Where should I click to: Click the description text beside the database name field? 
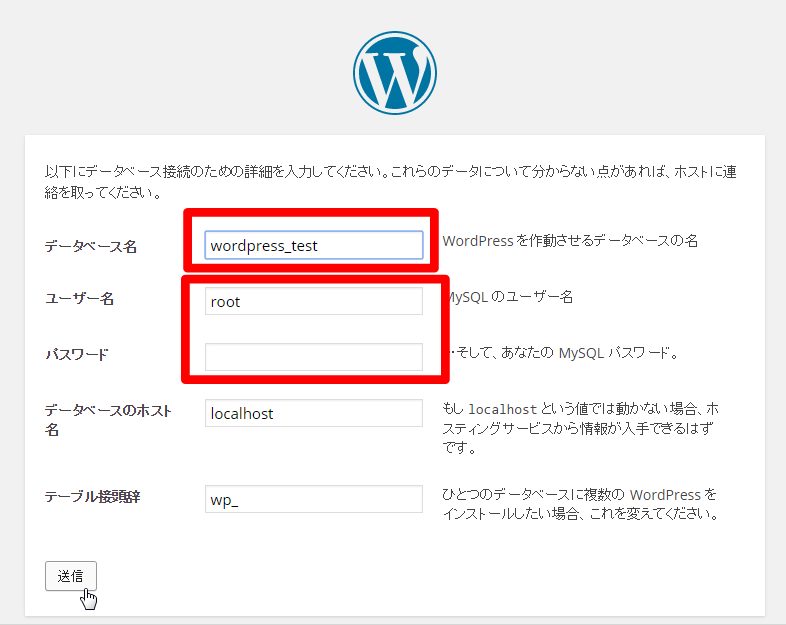tap(569, 241)
